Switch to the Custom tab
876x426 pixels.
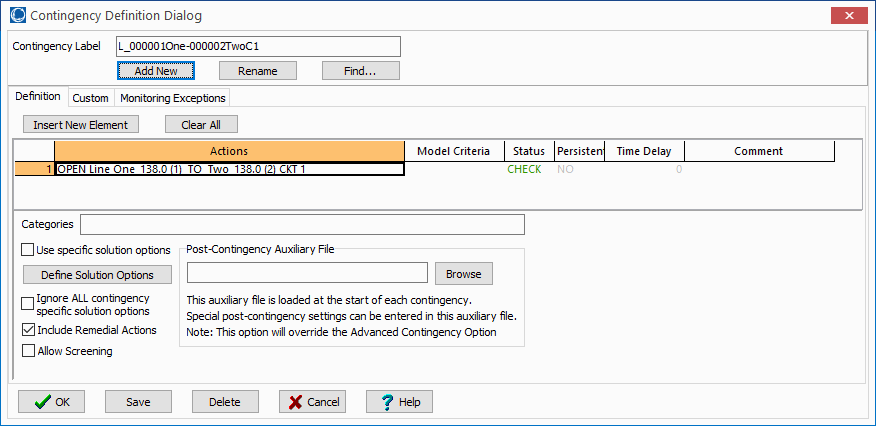tap(90, 98)
